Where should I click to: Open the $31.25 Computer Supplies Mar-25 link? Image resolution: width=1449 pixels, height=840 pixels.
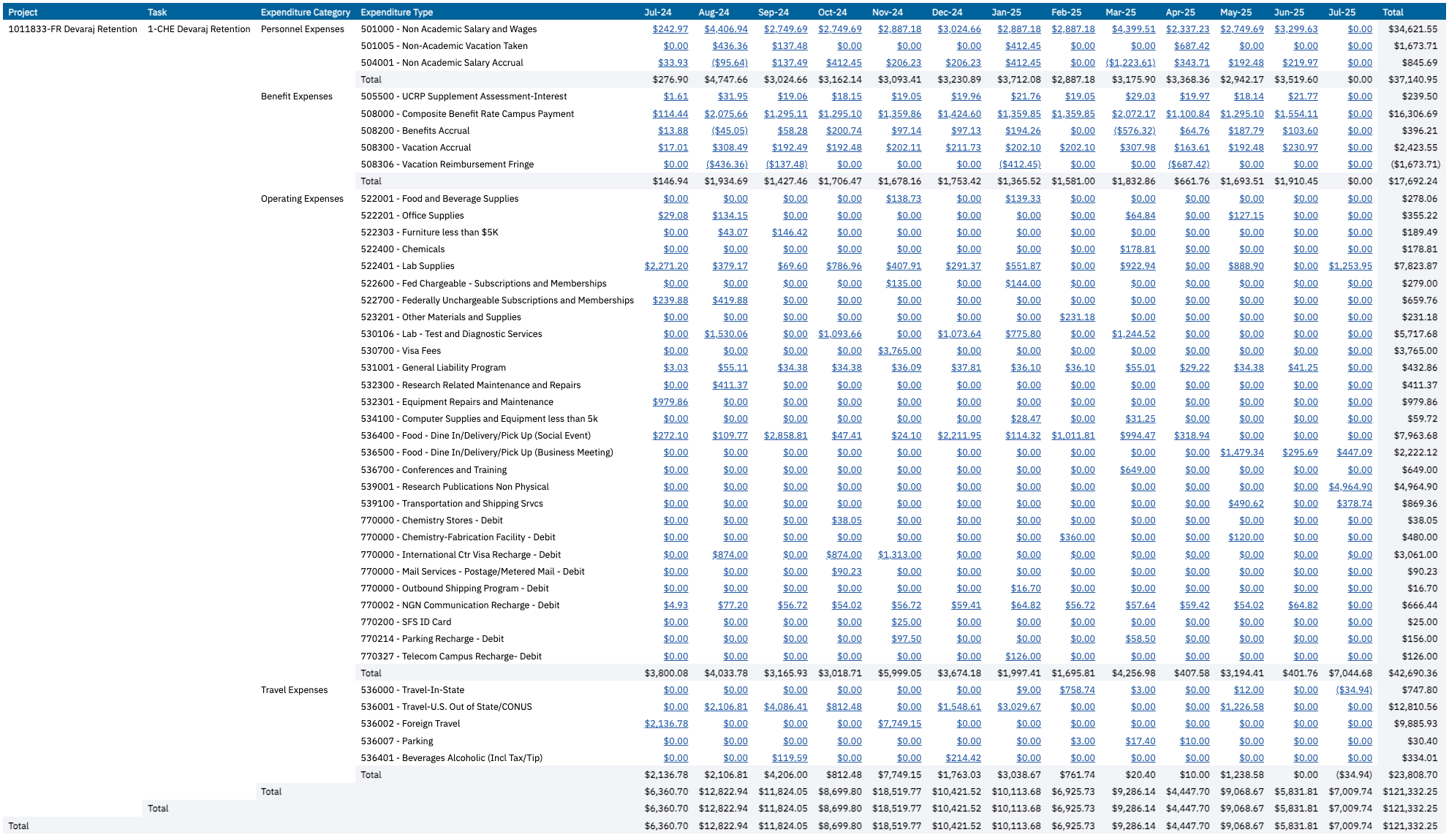[1140, 419]
